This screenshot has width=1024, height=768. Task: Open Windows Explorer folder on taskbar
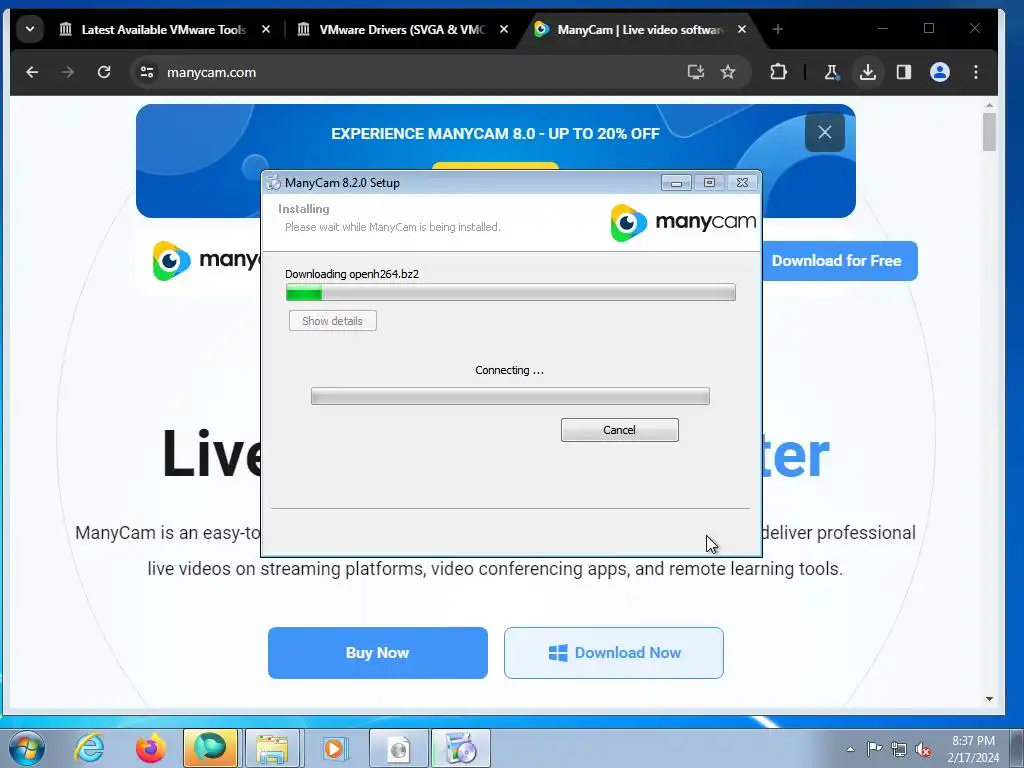272,748
